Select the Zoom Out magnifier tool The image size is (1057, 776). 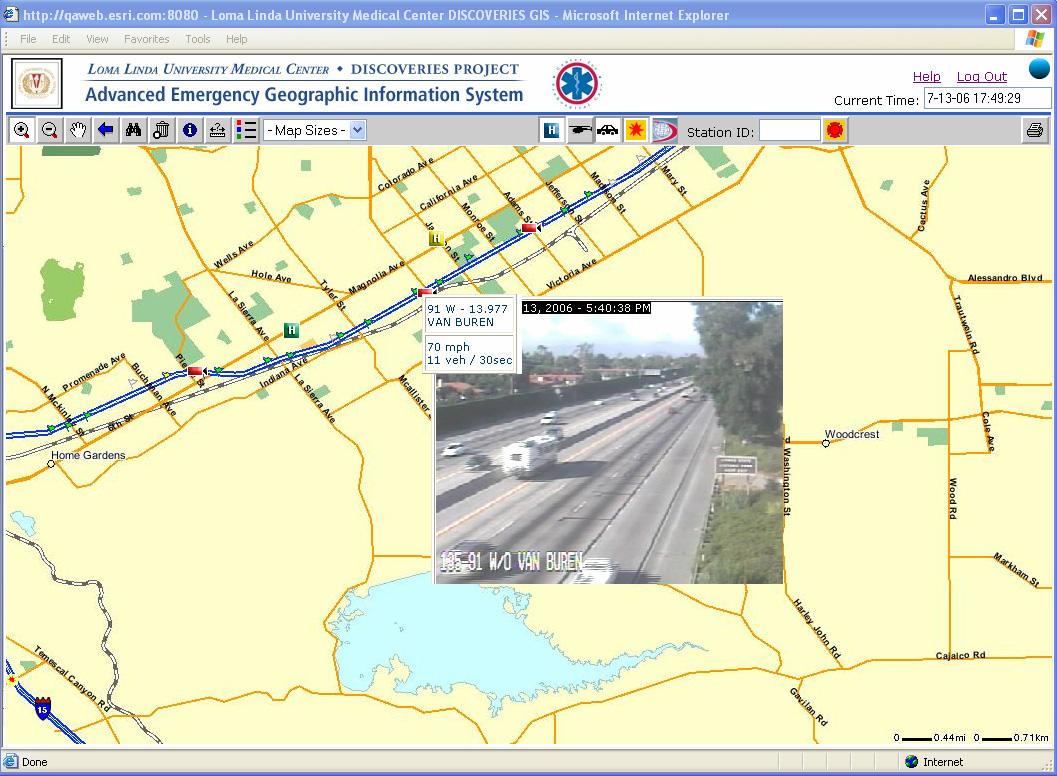coord(50,130)
